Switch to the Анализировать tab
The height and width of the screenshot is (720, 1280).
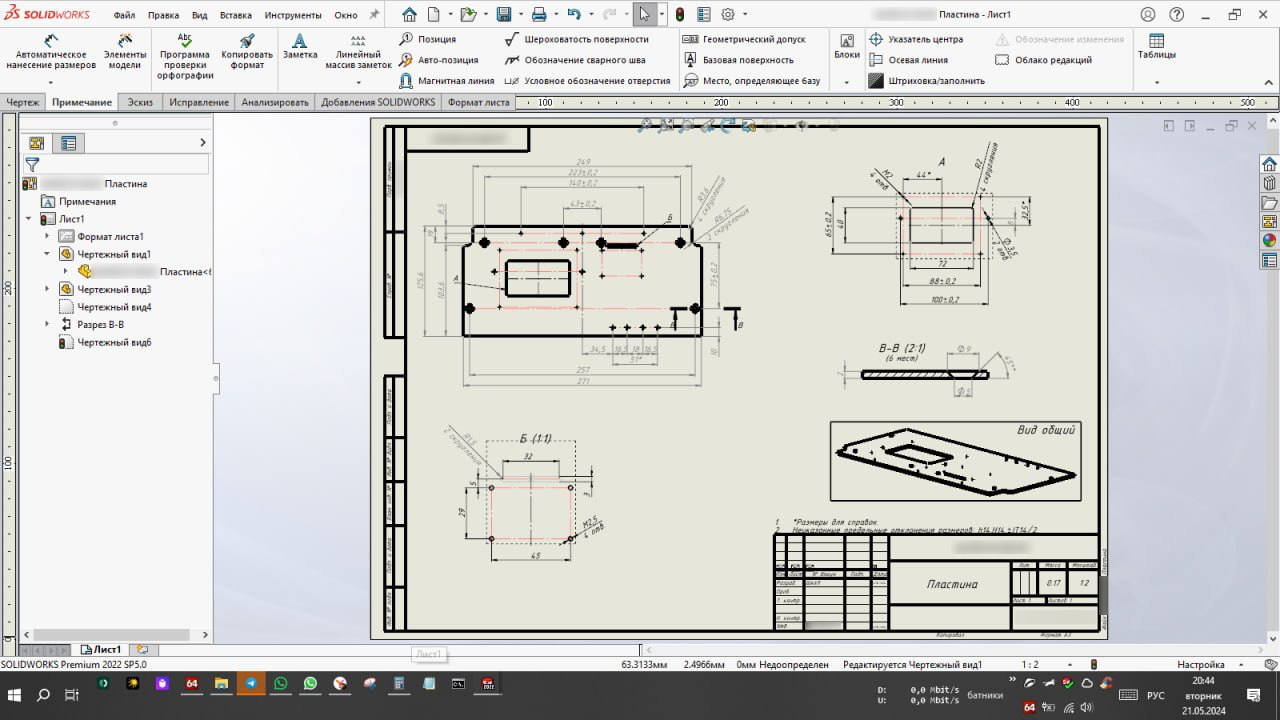click(275, 102)
